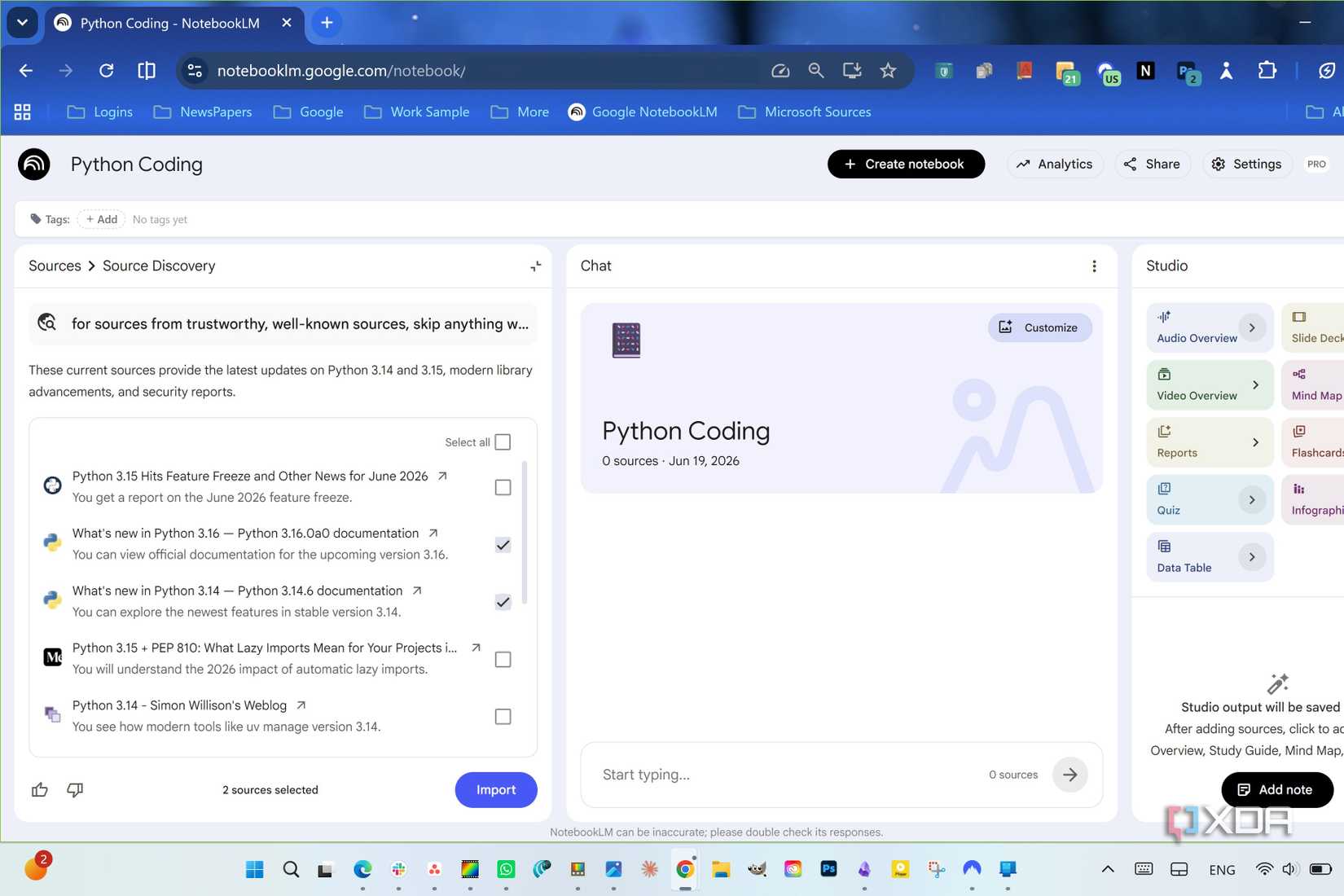
Task: Add a tag with the + Add button
Action: (x=101, y=219)
